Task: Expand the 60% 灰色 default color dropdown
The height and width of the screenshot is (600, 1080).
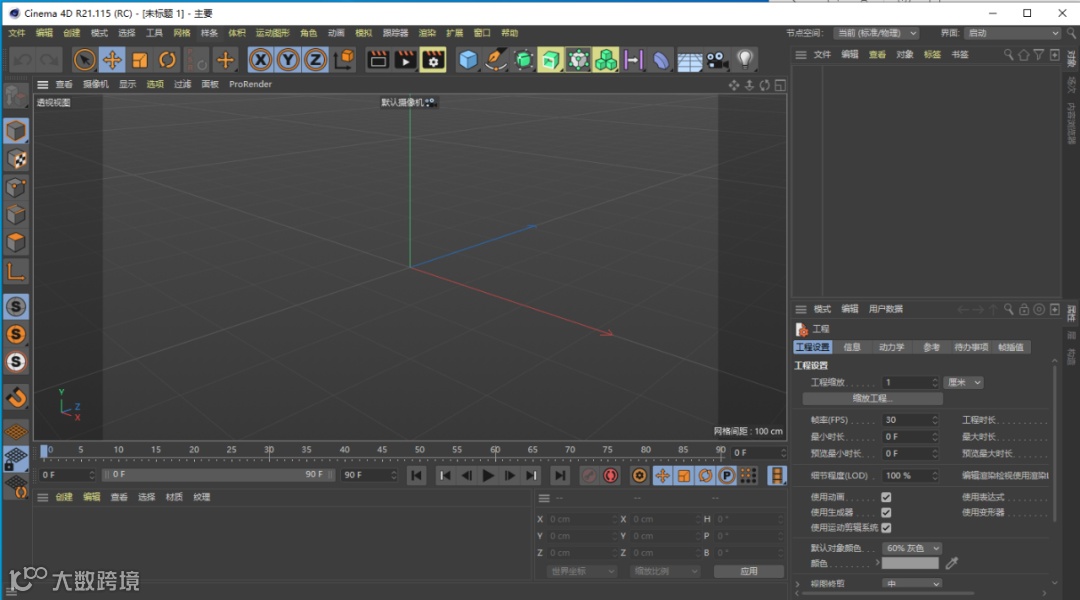Action: point(912,548)
